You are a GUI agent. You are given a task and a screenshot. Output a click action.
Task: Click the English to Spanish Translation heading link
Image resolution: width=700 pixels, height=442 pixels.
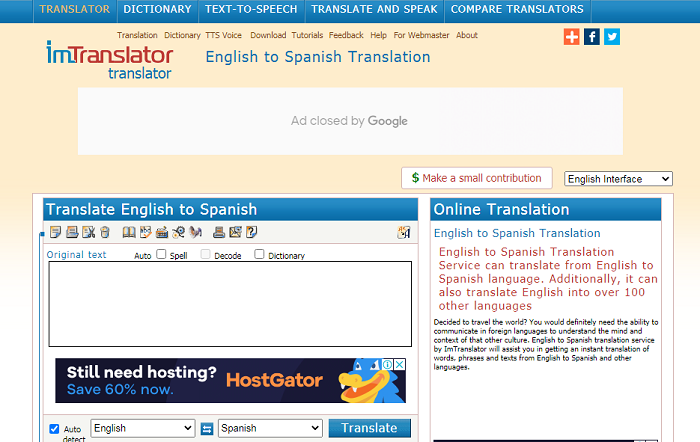(x=517, y=233)
